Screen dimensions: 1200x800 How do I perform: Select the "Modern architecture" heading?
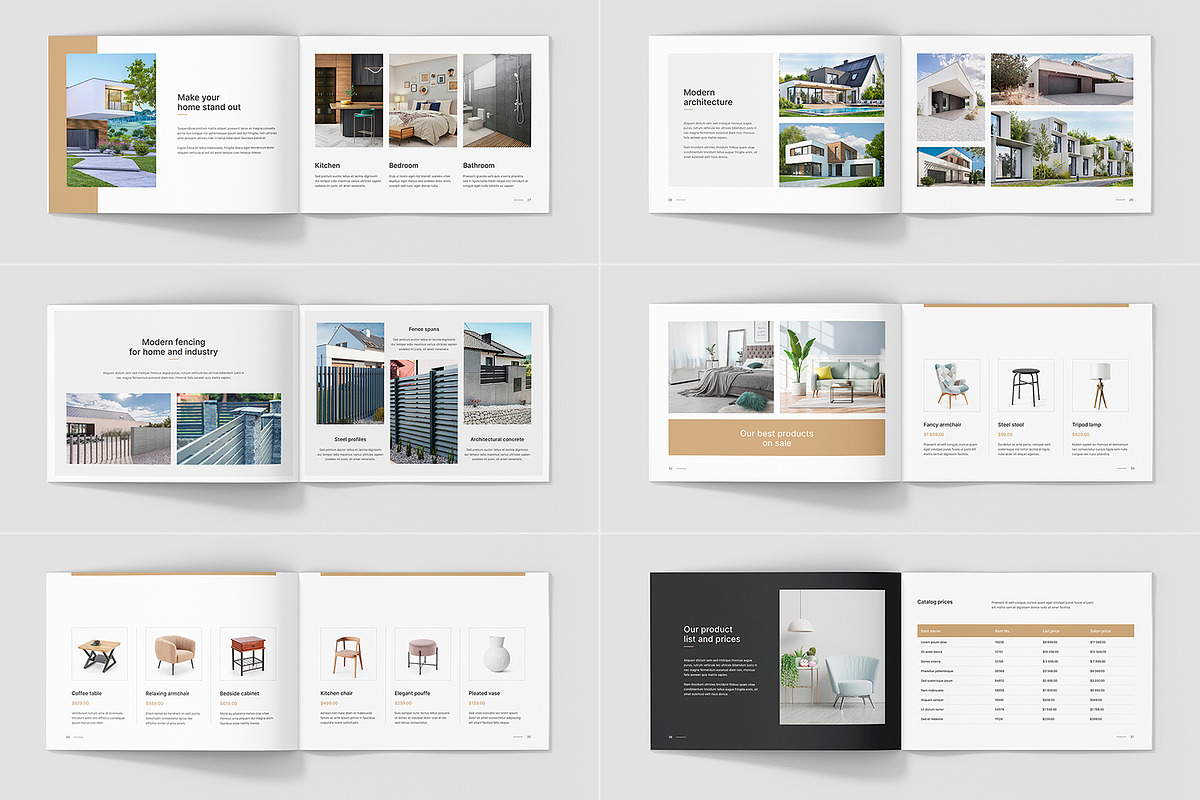point(708,97)
